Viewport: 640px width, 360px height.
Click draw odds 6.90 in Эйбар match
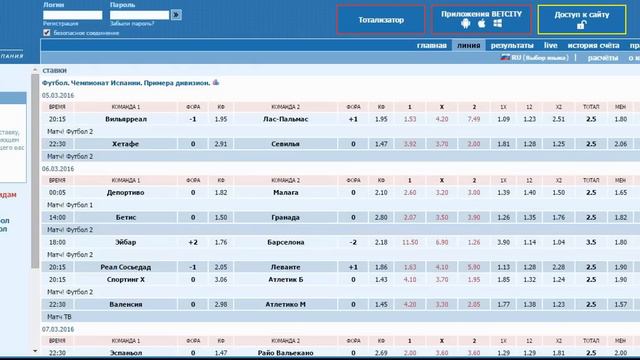point(442,242)
